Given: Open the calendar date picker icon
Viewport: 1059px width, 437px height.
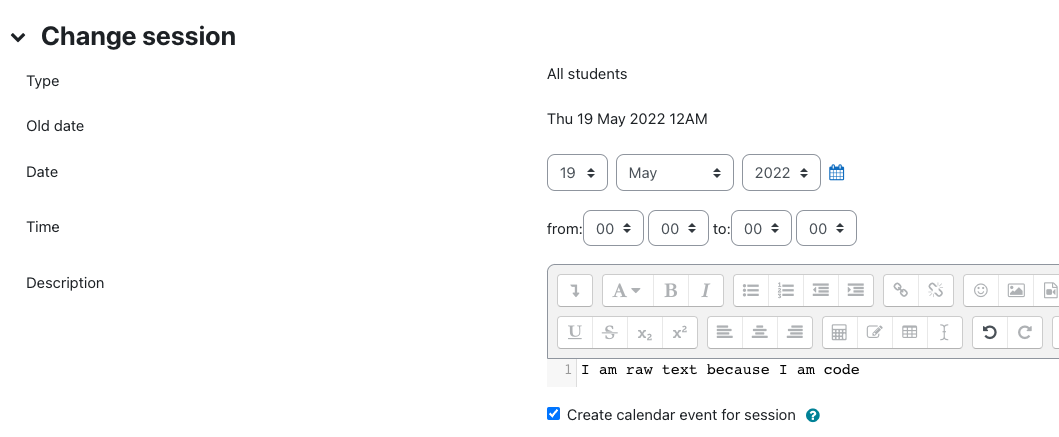Looking at the screenshot, I should tap(837, 173).
